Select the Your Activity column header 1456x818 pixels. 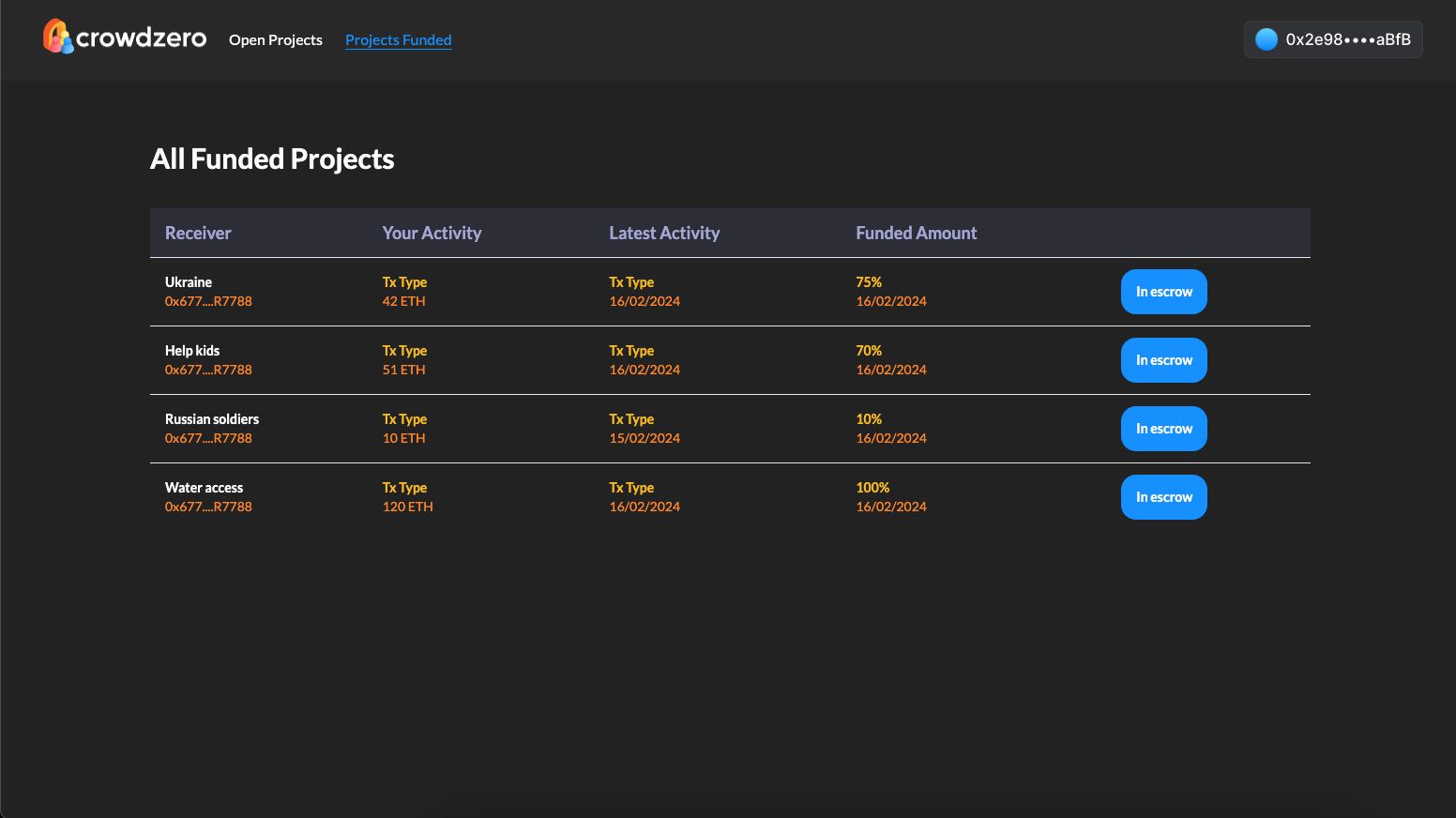[432, 233]
